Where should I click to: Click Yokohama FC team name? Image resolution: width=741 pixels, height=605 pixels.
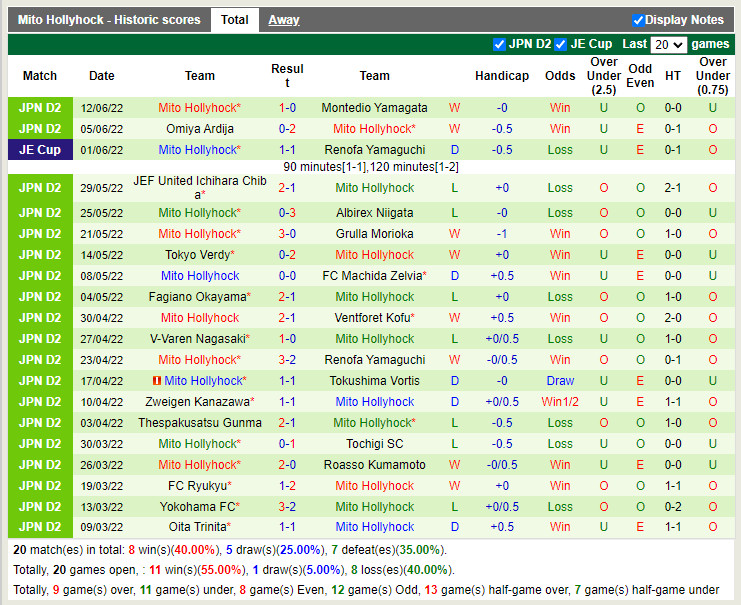tap(200, 507)
